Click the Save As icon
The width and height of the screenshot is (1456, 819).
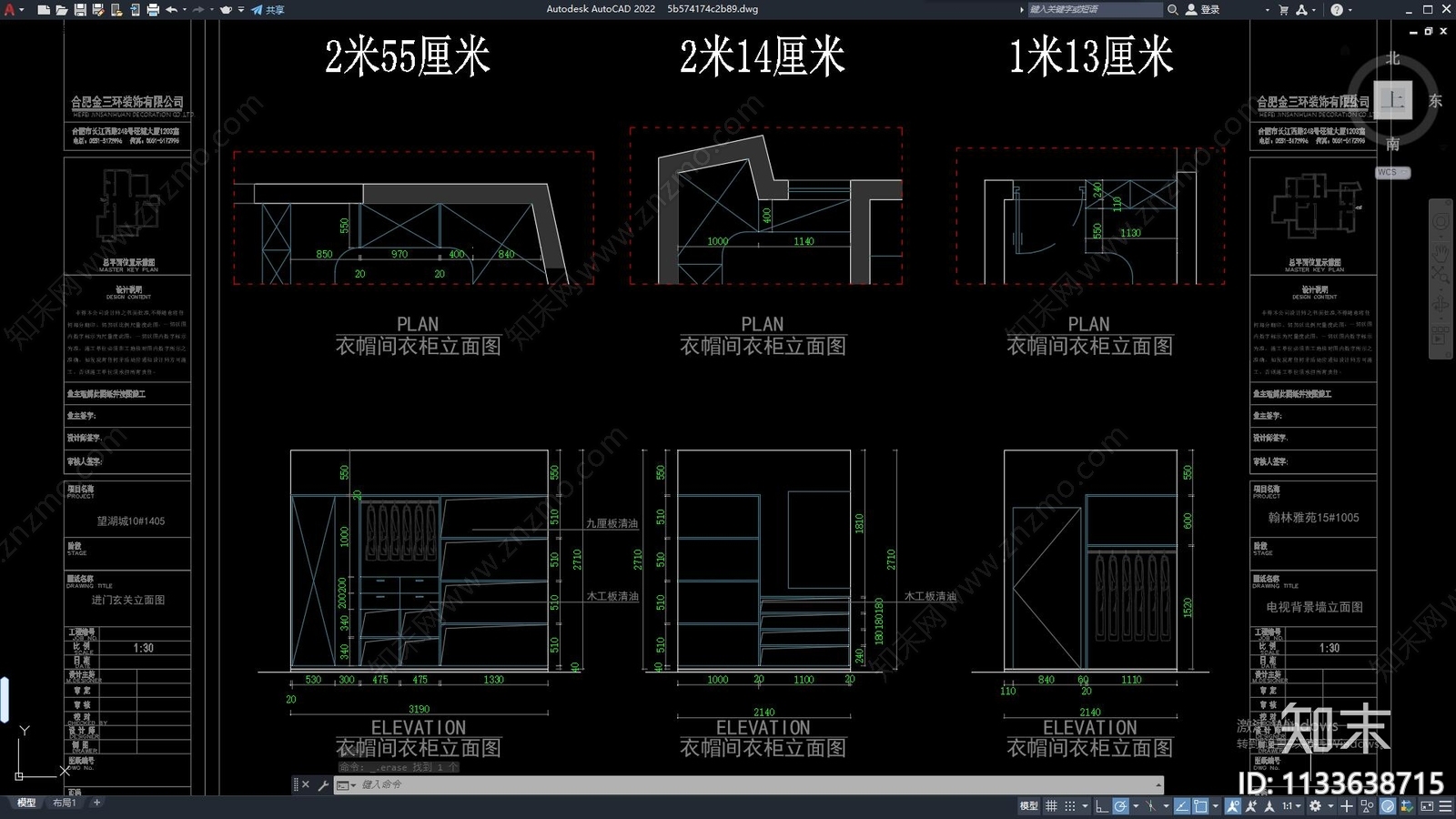click(x=98, y=9)
